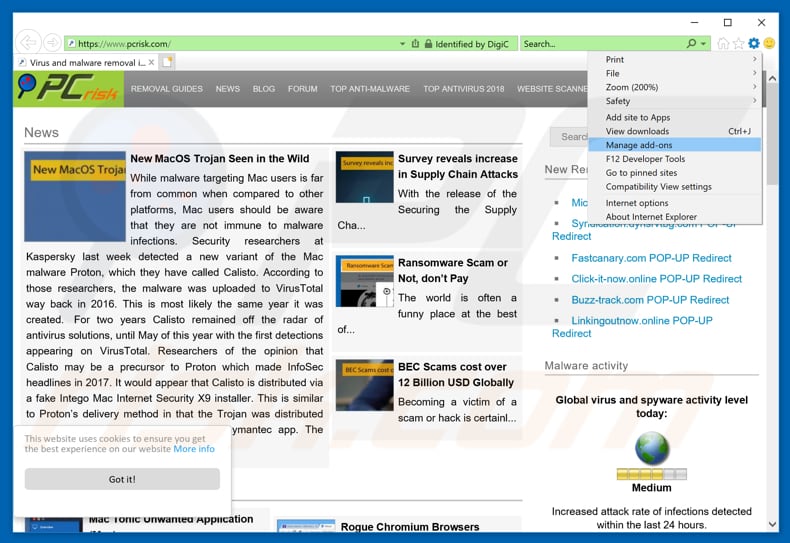Click the Identified by DigiC certificate label
Viewport: 790px width, 543px height.
click(472, 44)
